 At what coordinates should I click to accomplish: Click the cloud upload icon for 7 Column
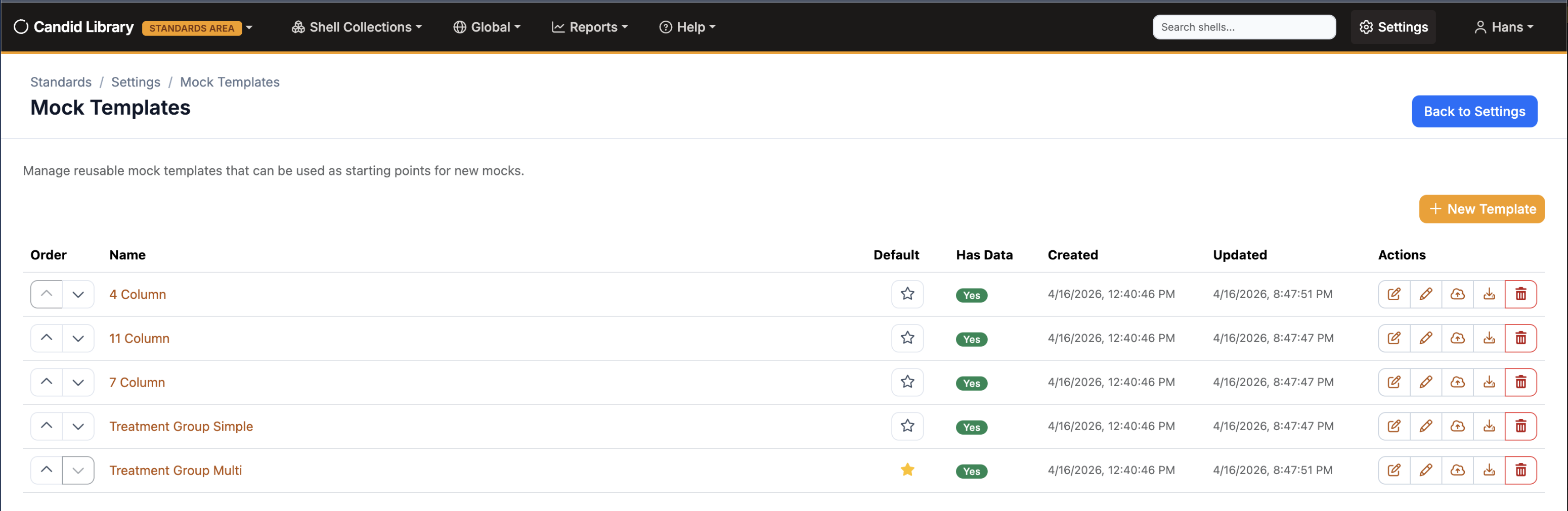tap(1457, 382)
